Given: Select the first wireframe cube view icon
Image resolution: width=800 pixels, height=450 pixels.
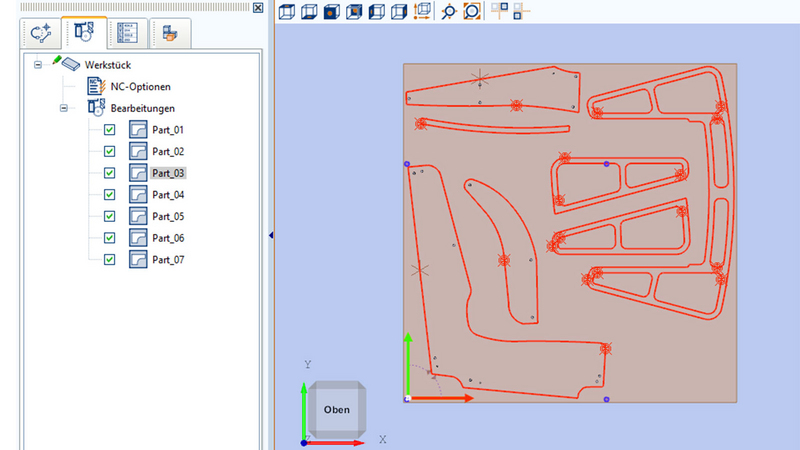Looking at the screenshot, I should [x=286, y=12].
